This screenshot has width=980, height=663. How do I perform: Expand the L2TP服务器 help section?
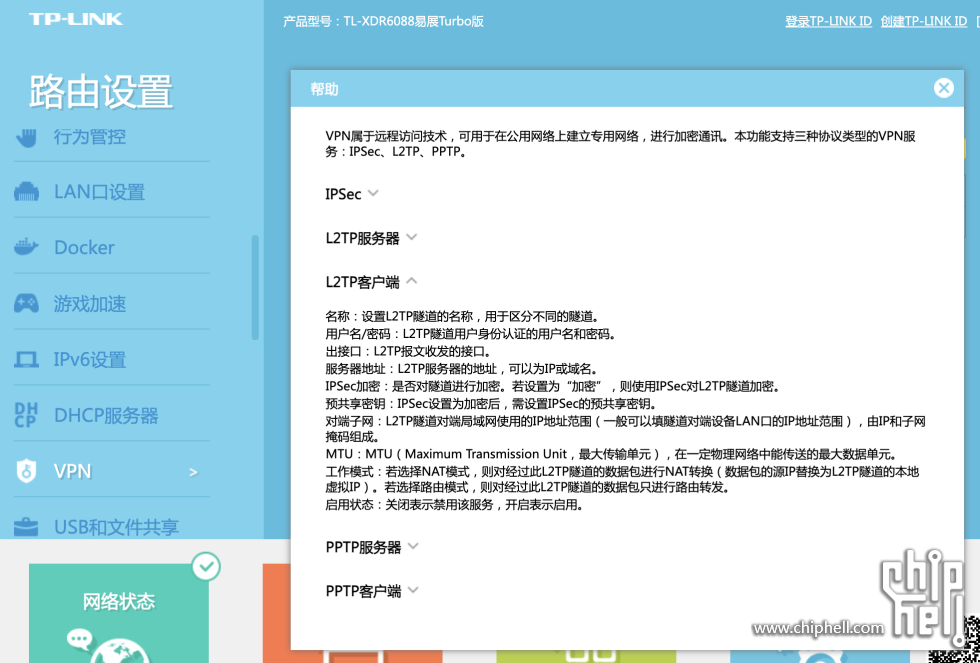[371, 238]
